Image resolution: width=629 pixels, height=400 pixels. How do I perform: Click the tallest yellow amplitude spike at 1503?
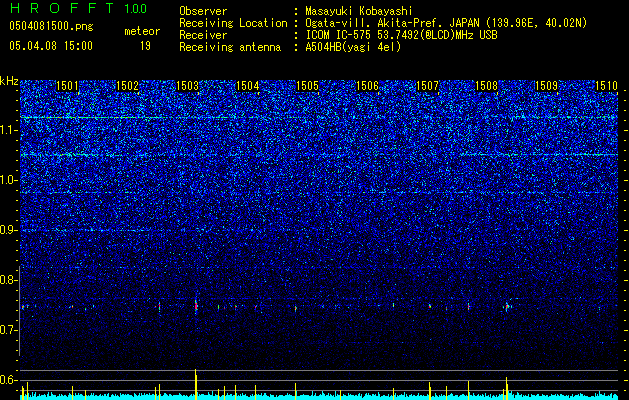pos(196,384)
